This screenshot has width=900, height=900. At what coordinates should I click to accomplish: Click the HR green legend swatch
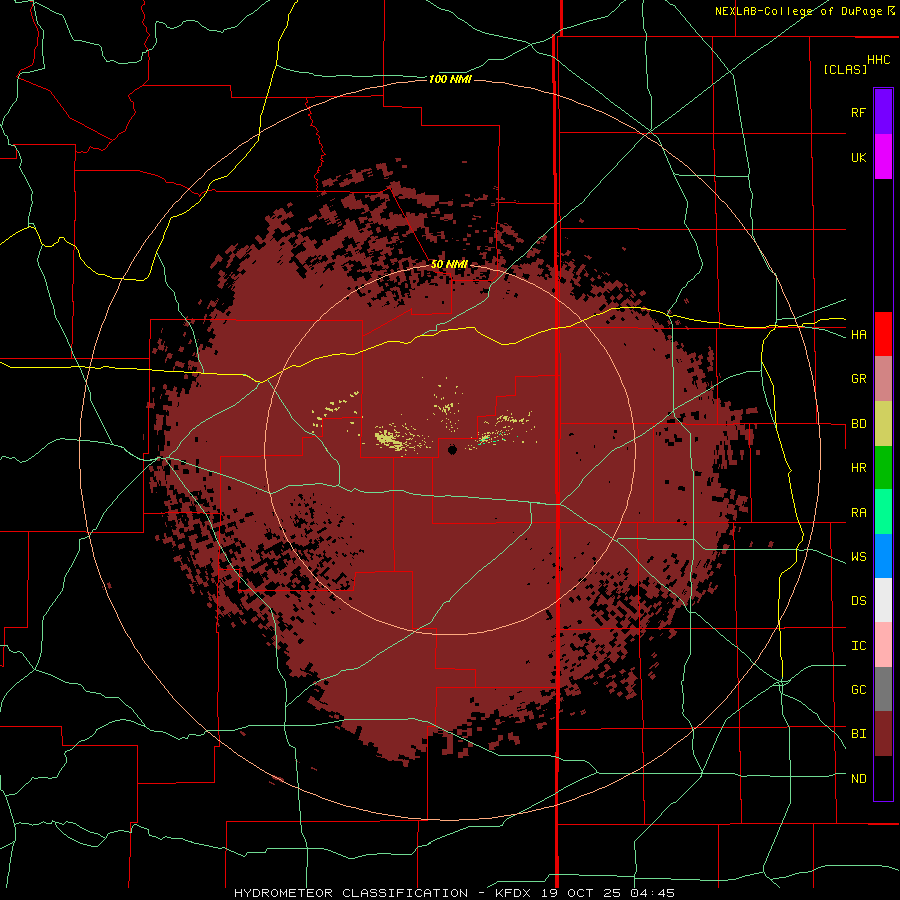(883, 467)
